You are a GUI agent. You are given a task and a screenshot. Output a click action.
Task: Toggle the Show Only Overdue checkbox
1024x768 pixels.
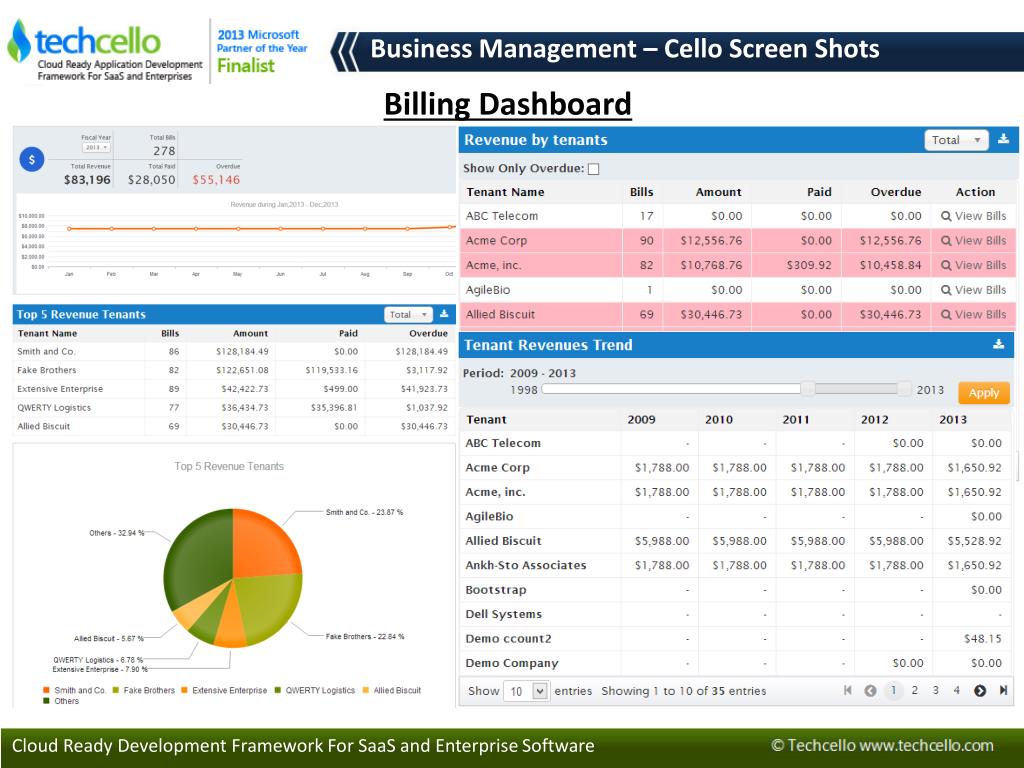pos(594,169)
